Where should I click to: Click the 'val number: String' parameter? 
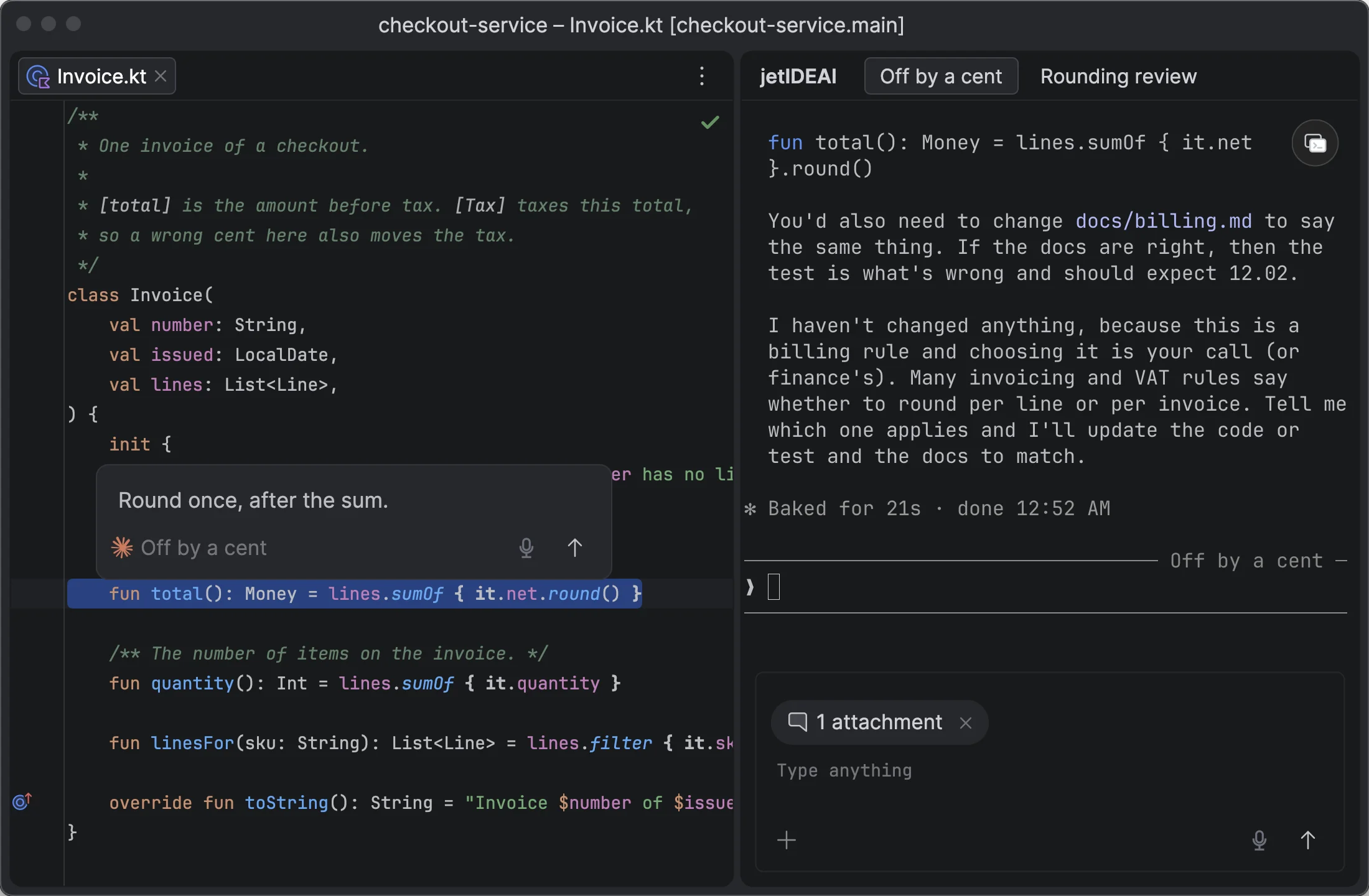208,325
